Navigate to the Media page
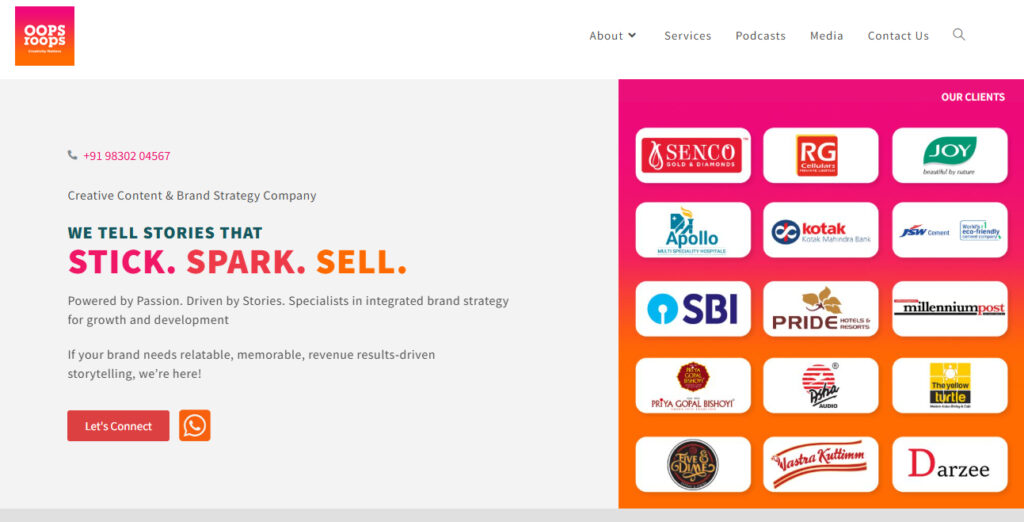Viewport: 1024px width, 522px height. pyautogui.click(x=827, y=36)
